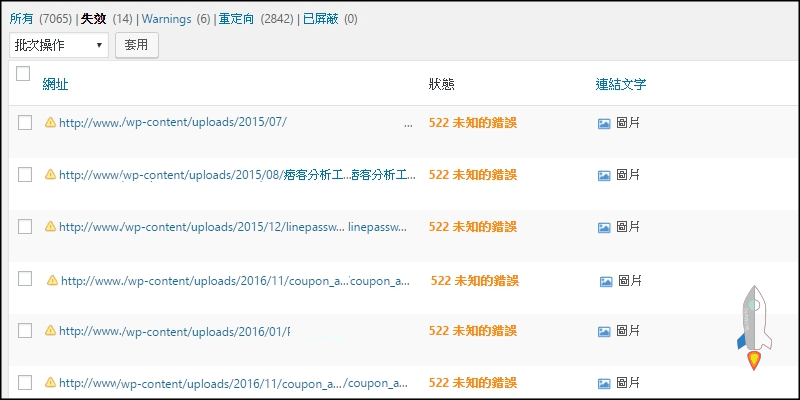Select checkbox for the 2015/12 linepassw row
This screenshot has height=400, width=800.
[25, 226]
